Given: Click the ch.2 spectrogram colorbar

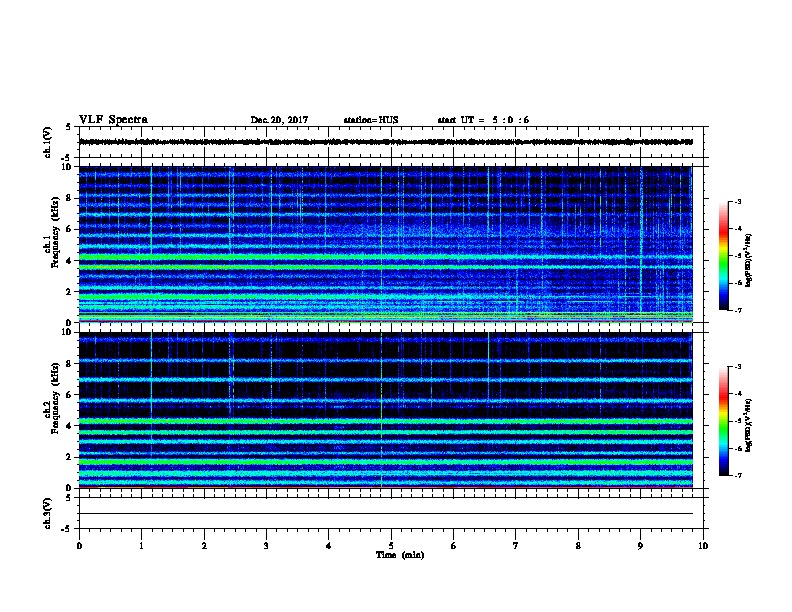Looking at the screenshot, I should click(723, 421).
